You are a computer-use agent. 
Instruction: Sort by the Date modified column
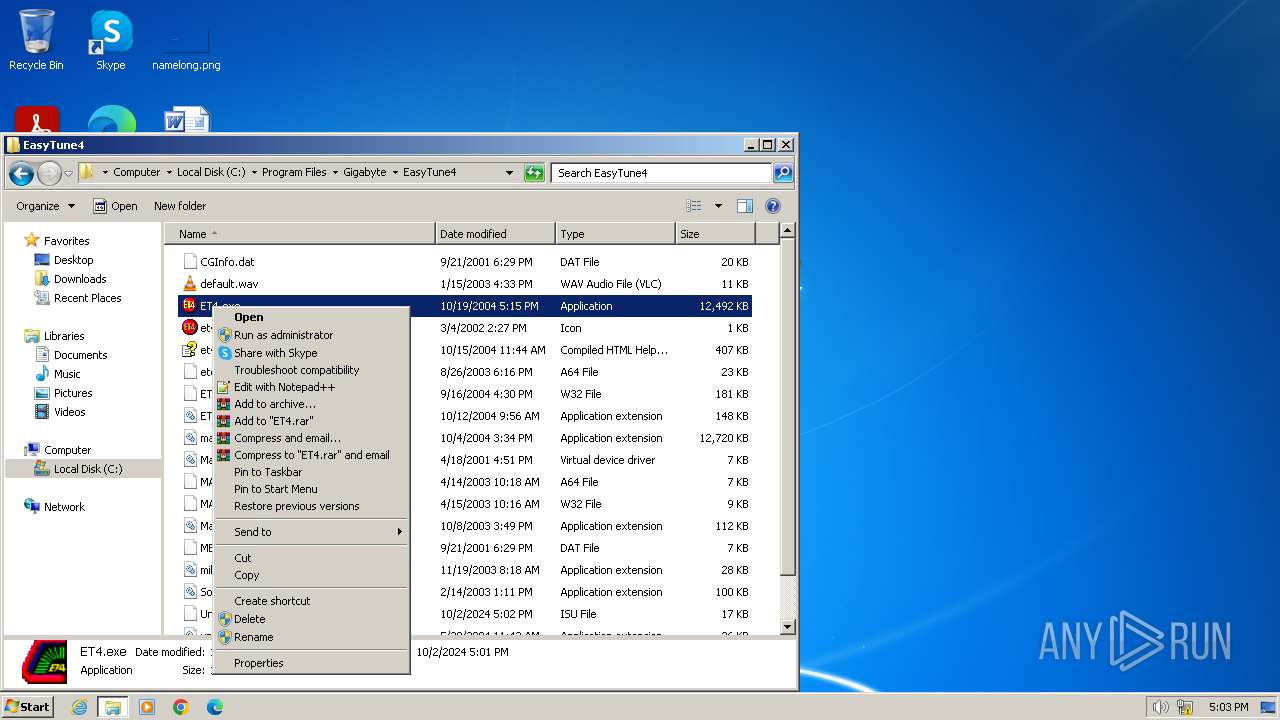pos(495,234)
